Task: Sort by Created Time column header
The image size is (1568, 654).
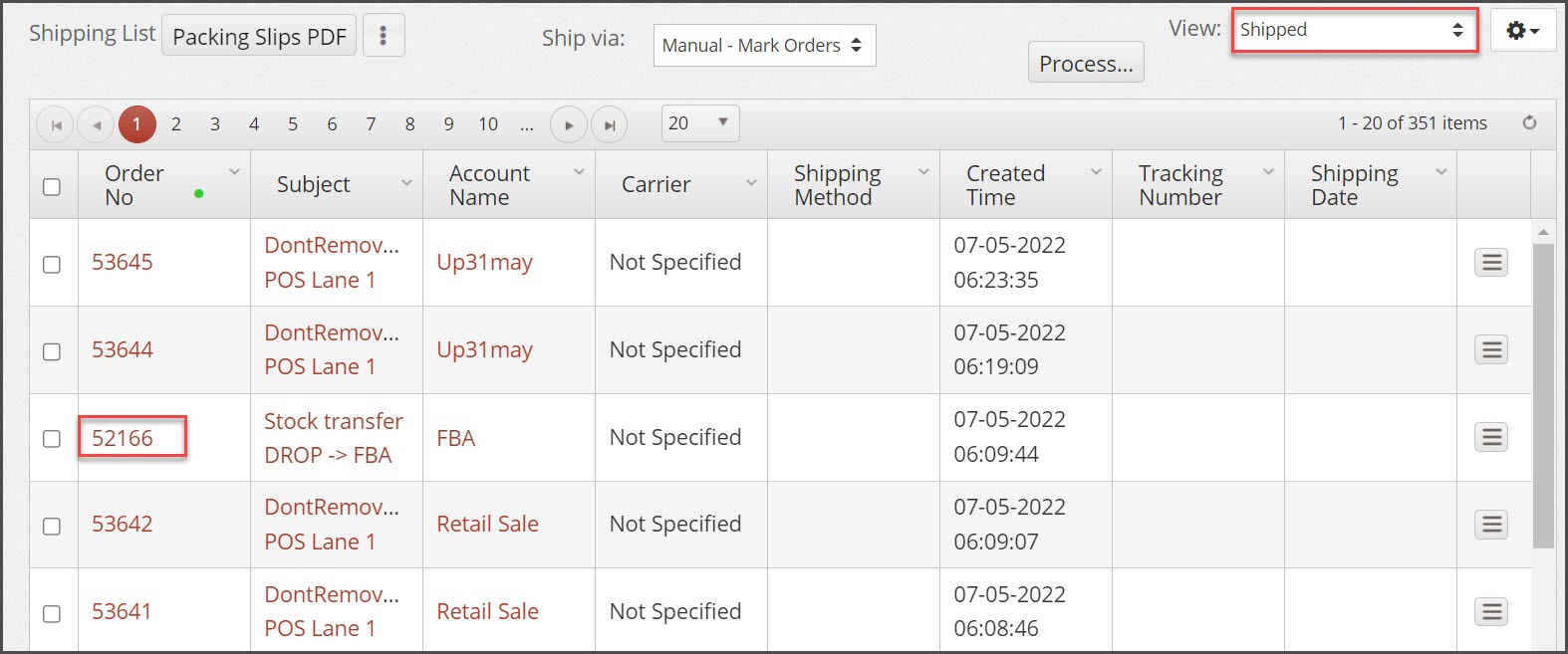Action: [1005, 185]
